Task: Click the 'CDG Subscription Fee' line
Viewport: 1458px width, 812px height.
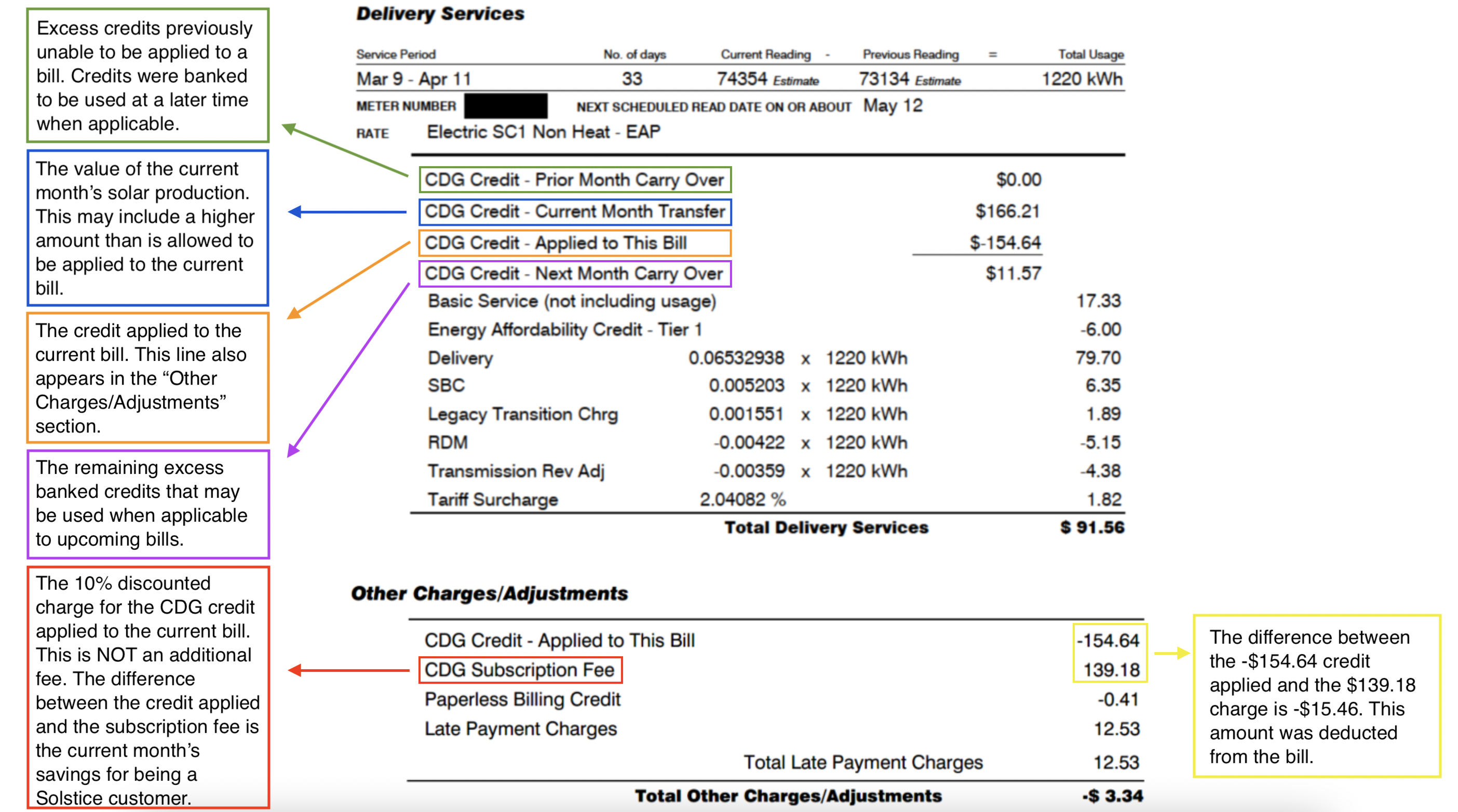Action: (520, 670)
